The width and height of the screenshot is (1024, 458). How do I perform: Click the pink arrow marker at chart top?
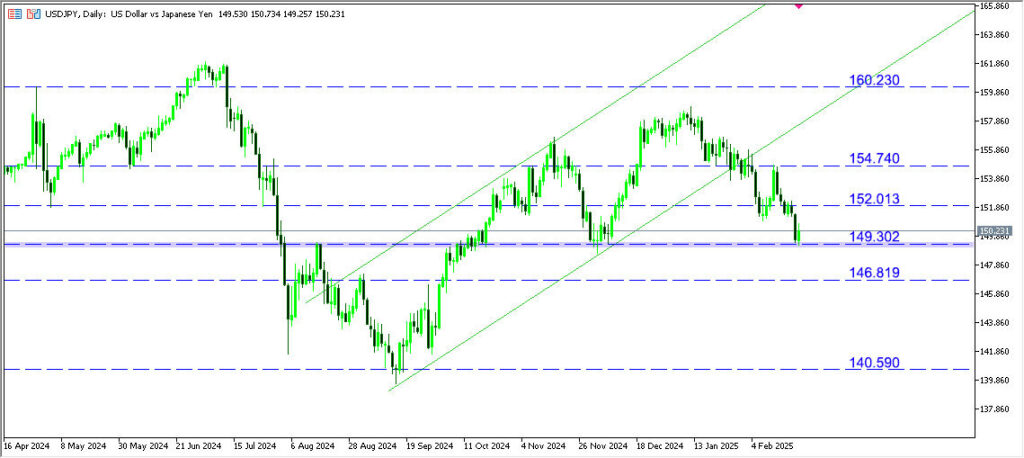(798, 4)
